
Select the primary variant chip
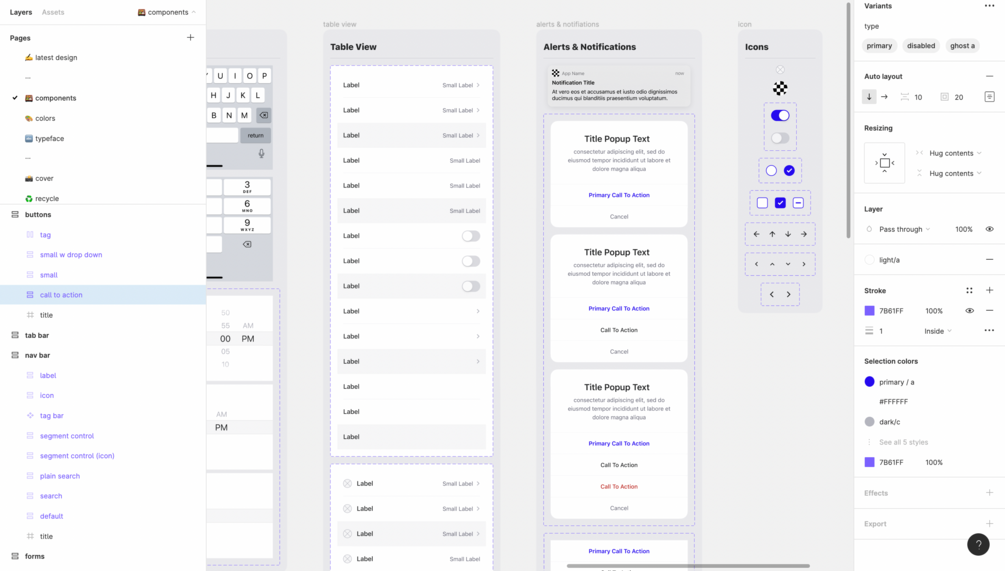[x=879, y=46]
